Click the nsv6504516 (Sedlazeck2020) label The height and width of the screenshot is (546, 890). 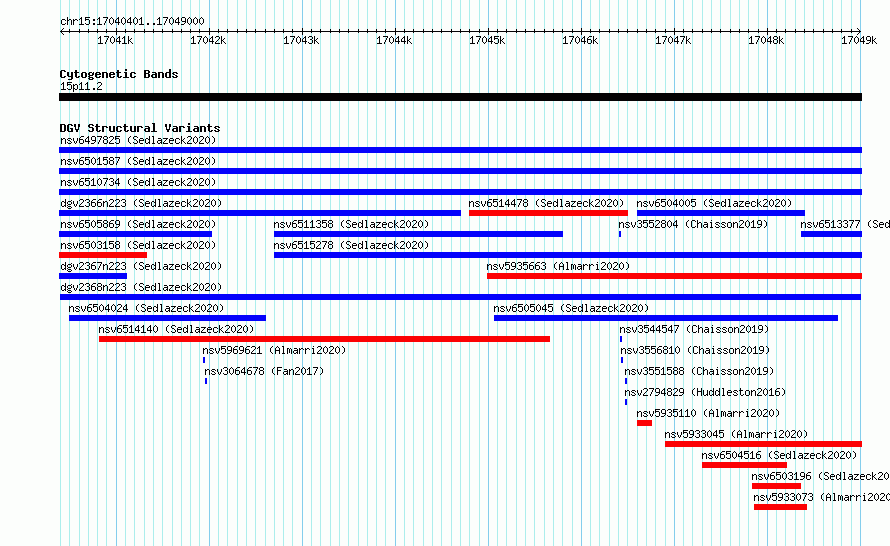click(779, 455)
